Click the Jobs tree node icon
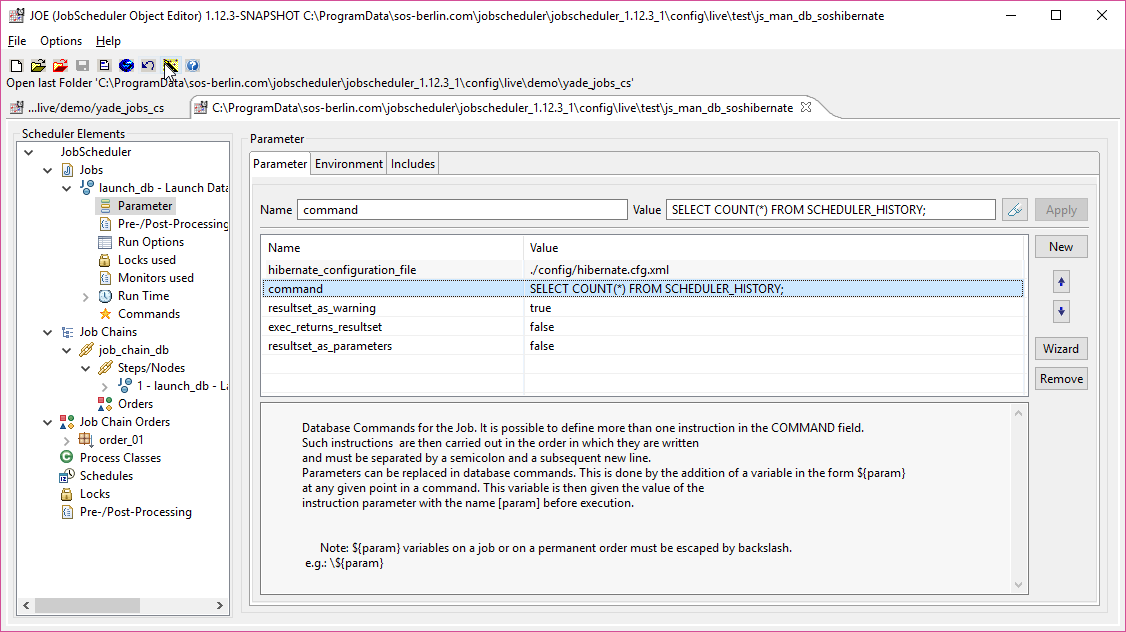The height and width of the screenshot is (632, 1126). [x=68, y=170]
